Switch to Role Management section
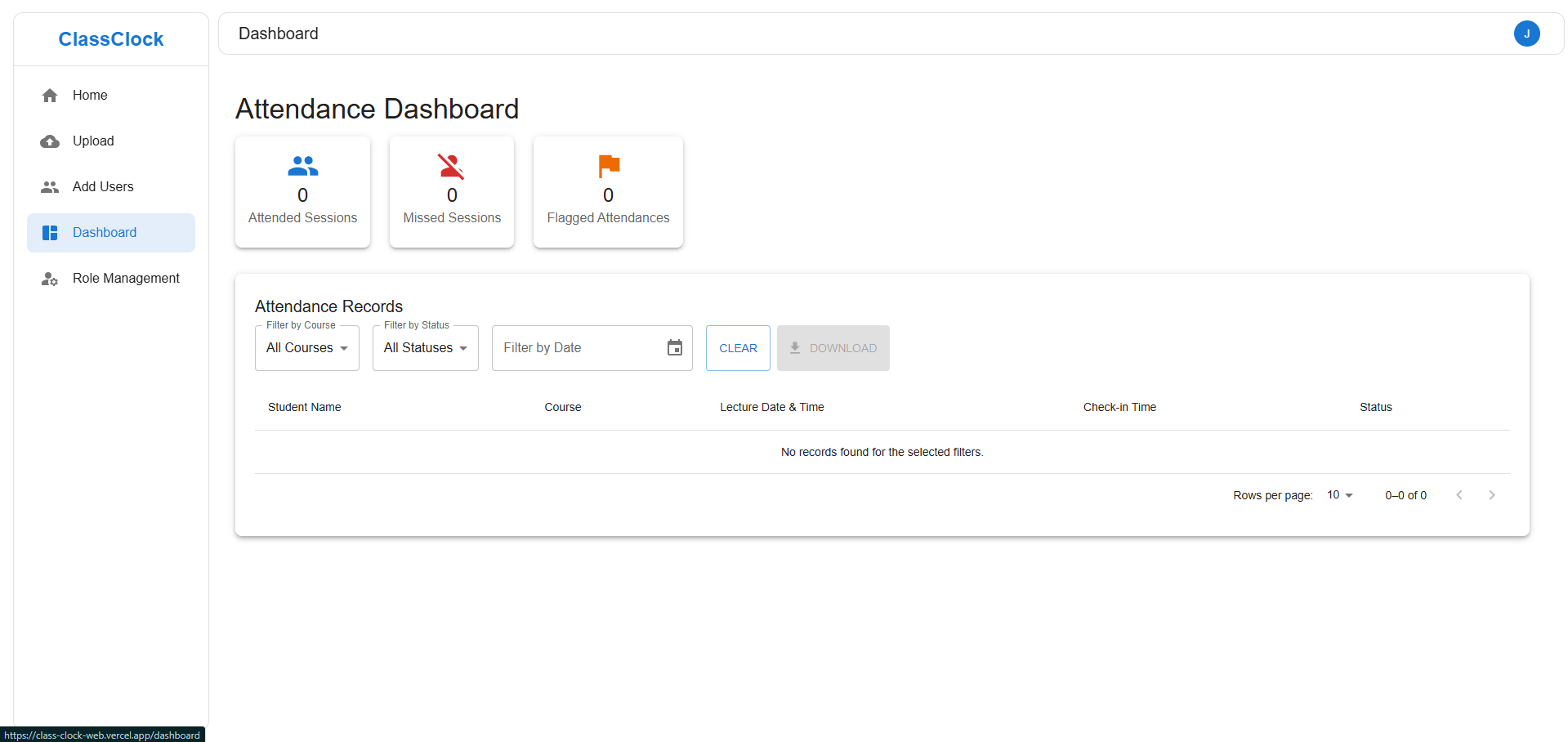Screen dimensions: 1568x742 click(126, 278)
